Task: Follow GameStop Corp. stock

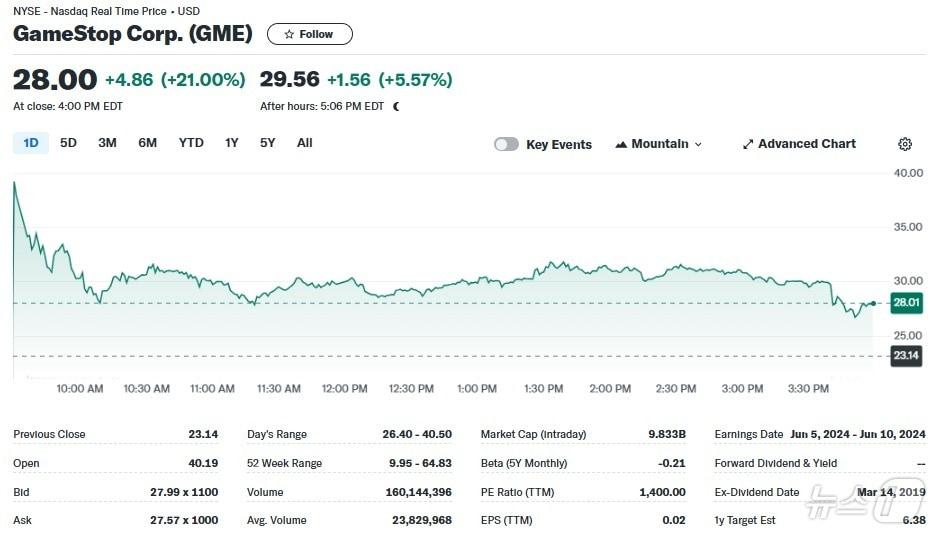Action: 309,34
